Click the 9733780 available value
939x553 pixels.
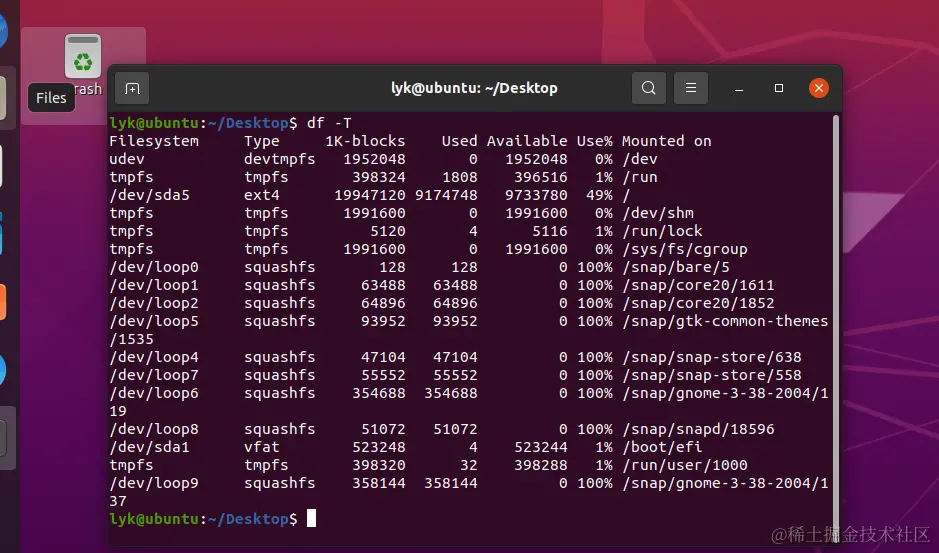point(536,195)
